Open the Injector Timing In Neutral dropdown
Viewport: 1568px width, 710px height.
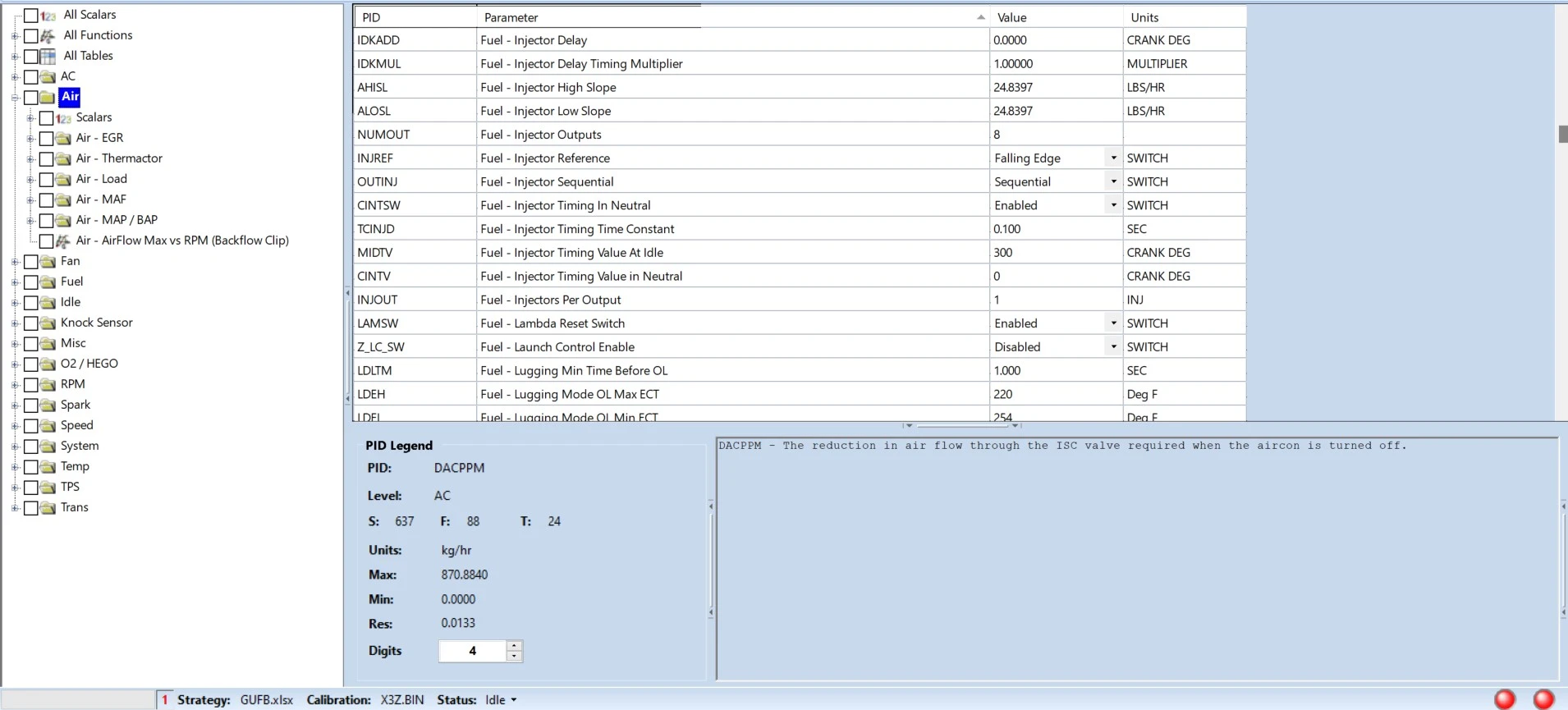point(1113,205)
